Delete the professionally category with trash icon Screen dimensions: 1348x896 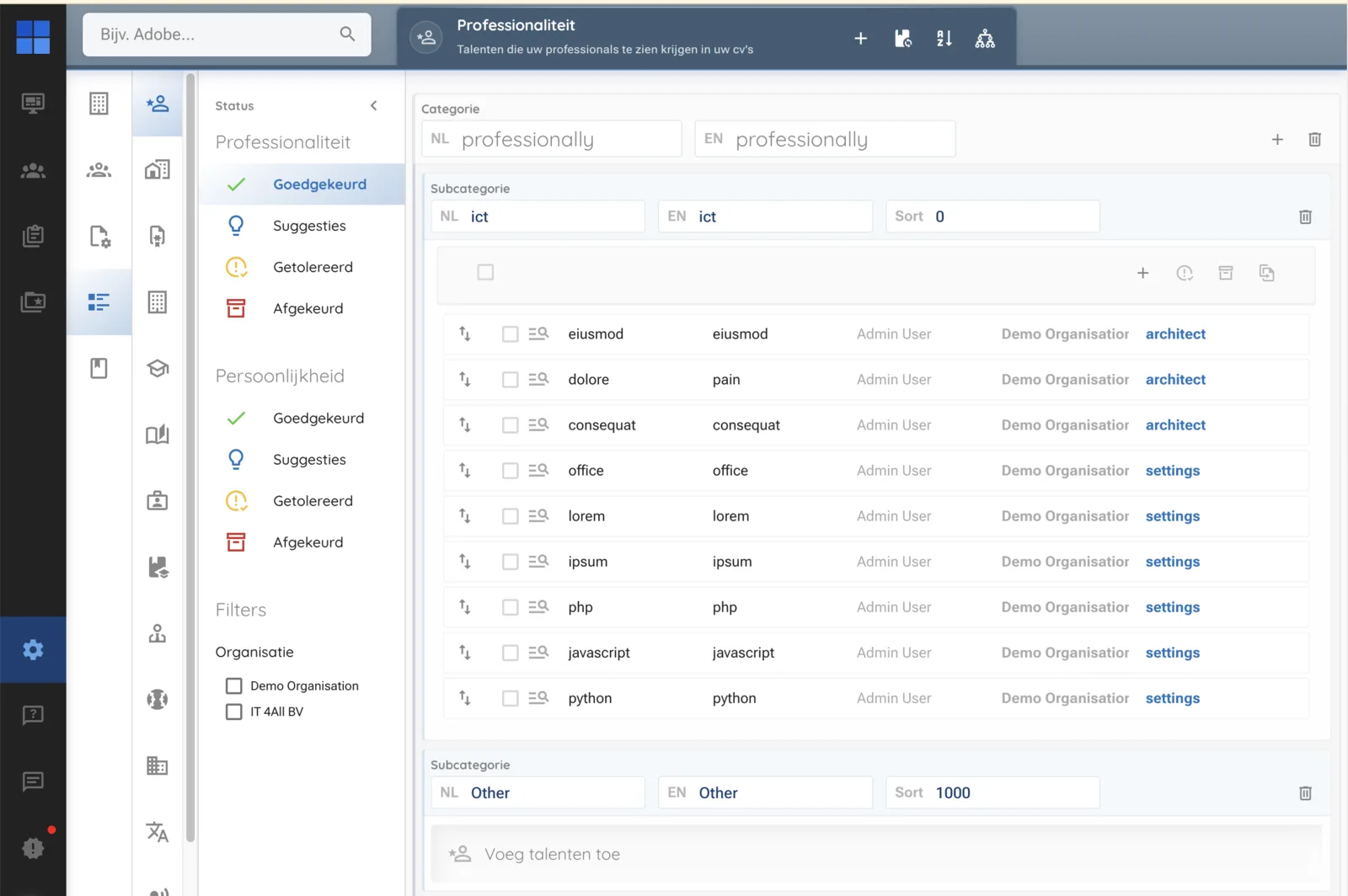[x=1314, y=139]
